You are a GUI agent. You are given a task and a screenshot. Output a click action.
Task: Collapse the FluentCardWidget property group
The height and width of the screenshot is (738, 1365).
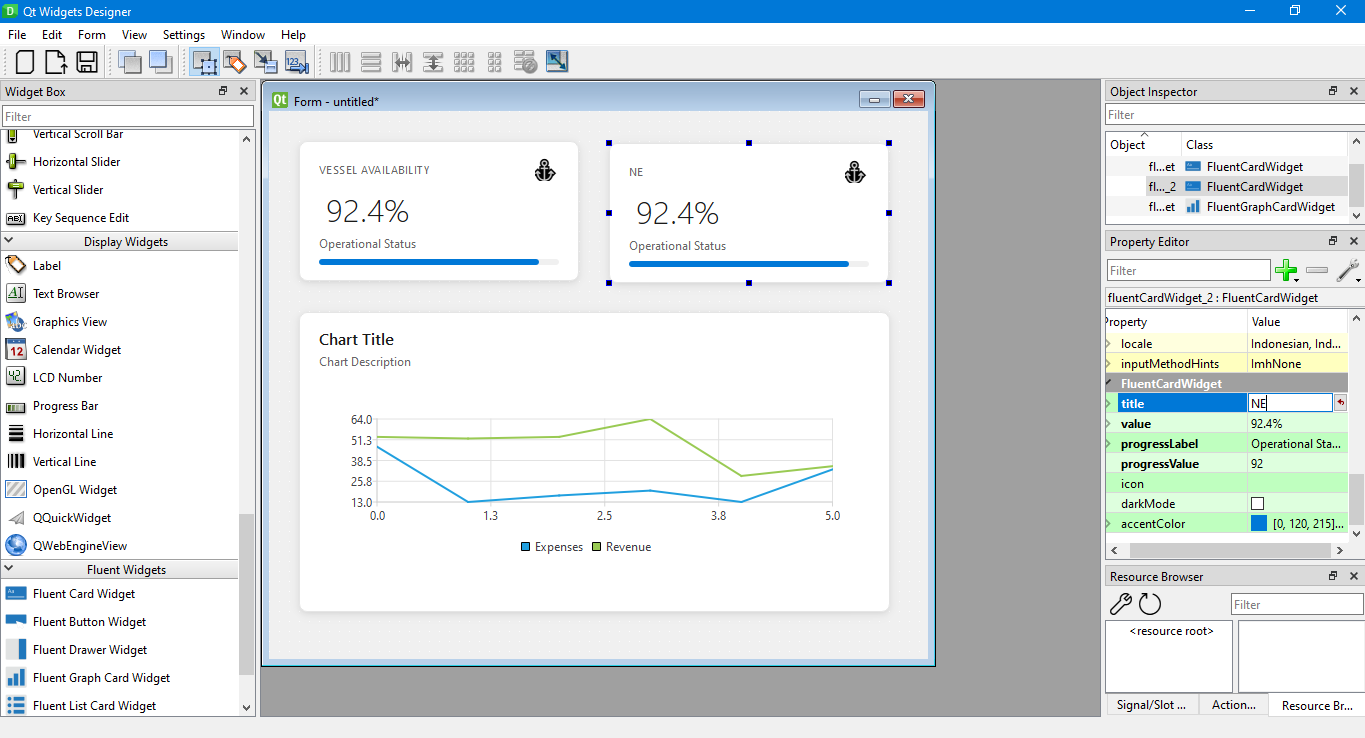click(x=1108, y=383)
